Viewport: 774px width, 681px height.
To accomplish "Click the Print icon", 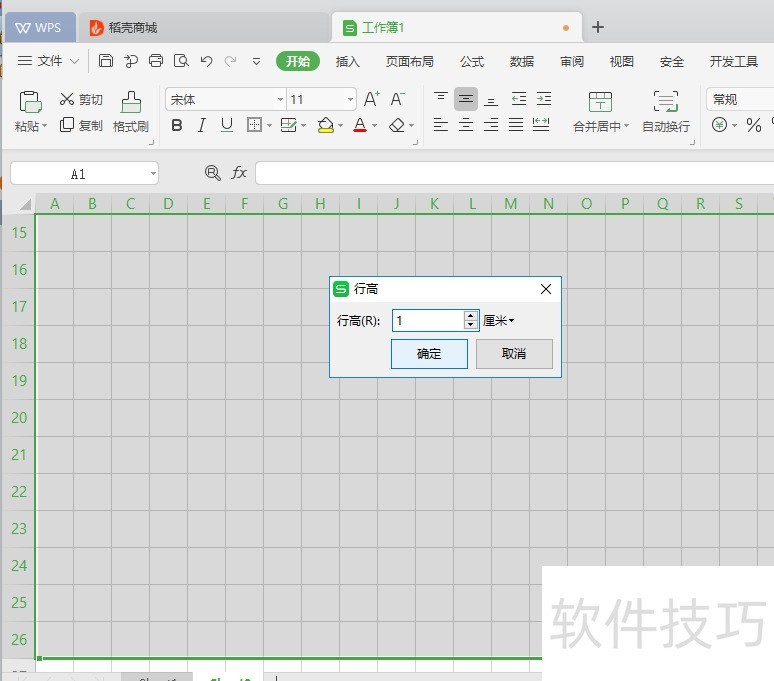I will pyautogui.click(x=156, y=61).
